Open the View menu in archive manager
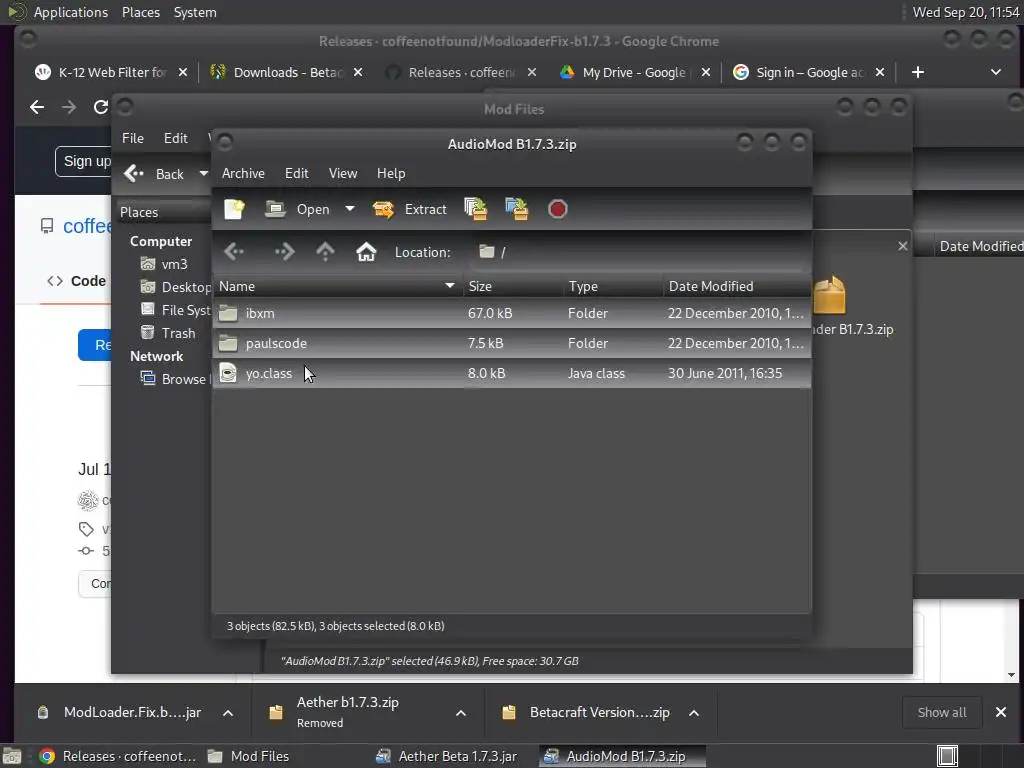 pos(343,173)
